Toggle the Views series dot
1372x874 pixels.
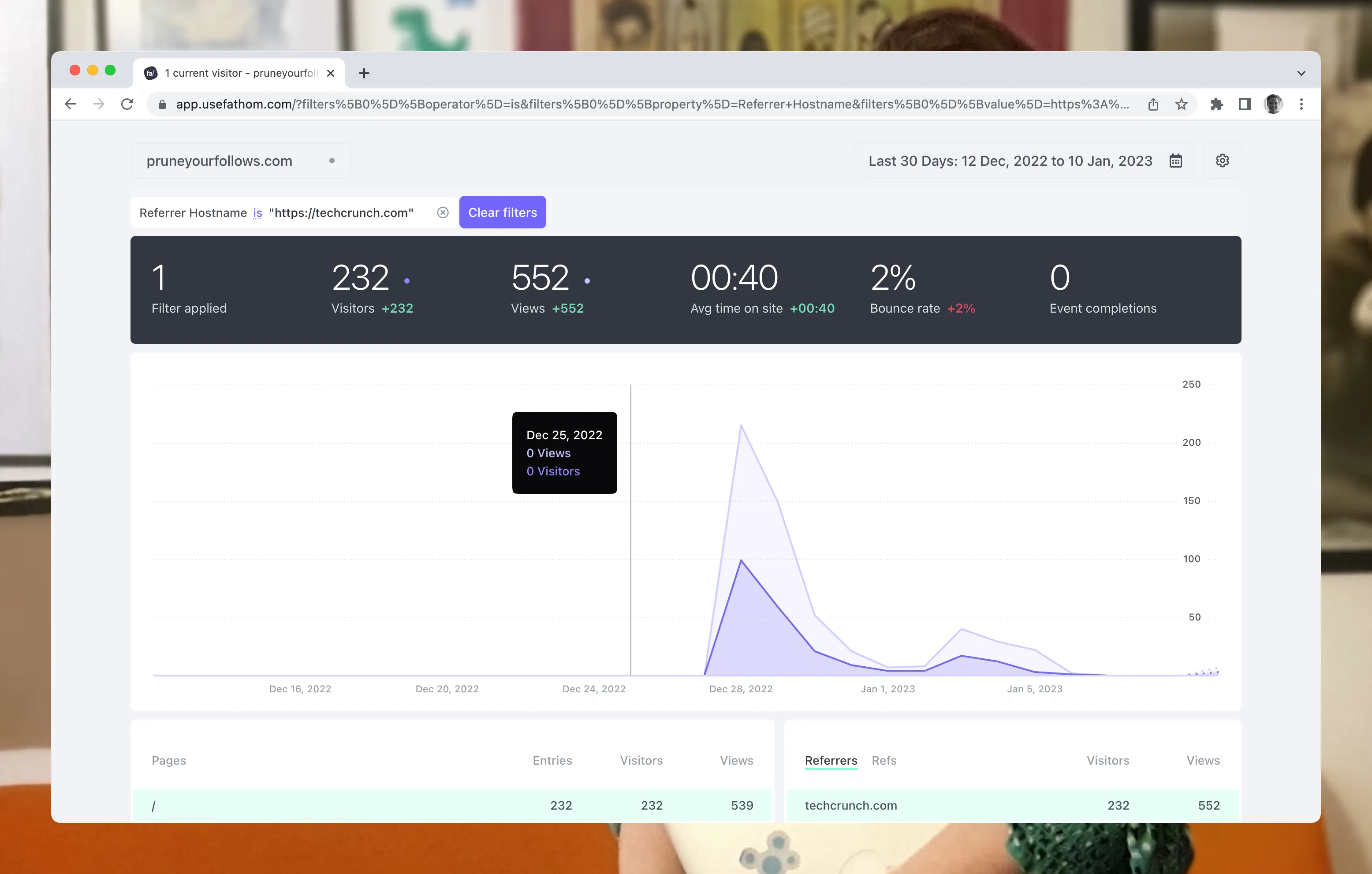pyautogui.click(x=587, y=281)
